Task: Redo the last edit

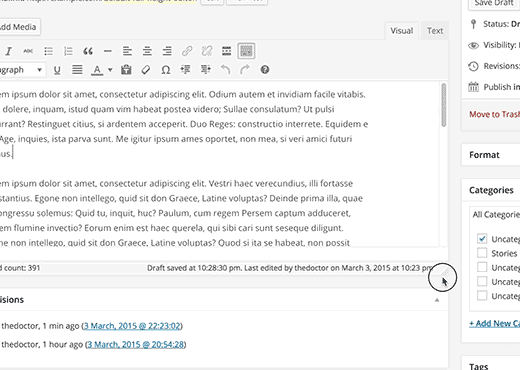Action: [x=245, y=70]
